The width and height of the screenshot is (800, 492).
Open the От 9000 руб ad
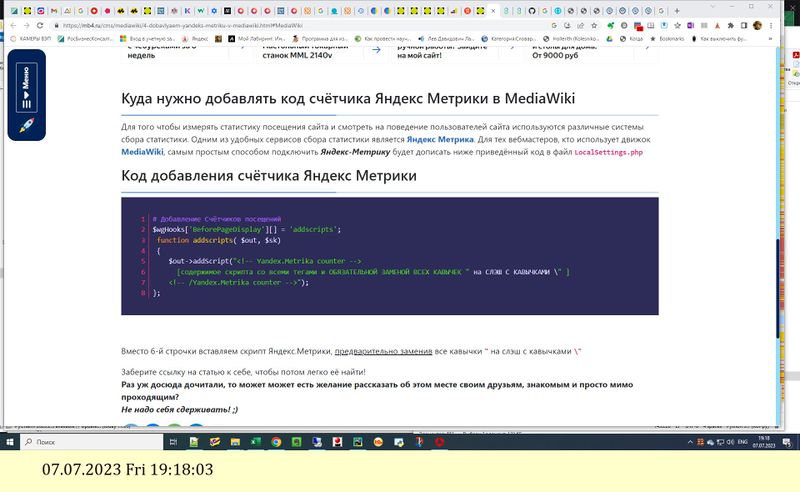(x=555, y=55)
